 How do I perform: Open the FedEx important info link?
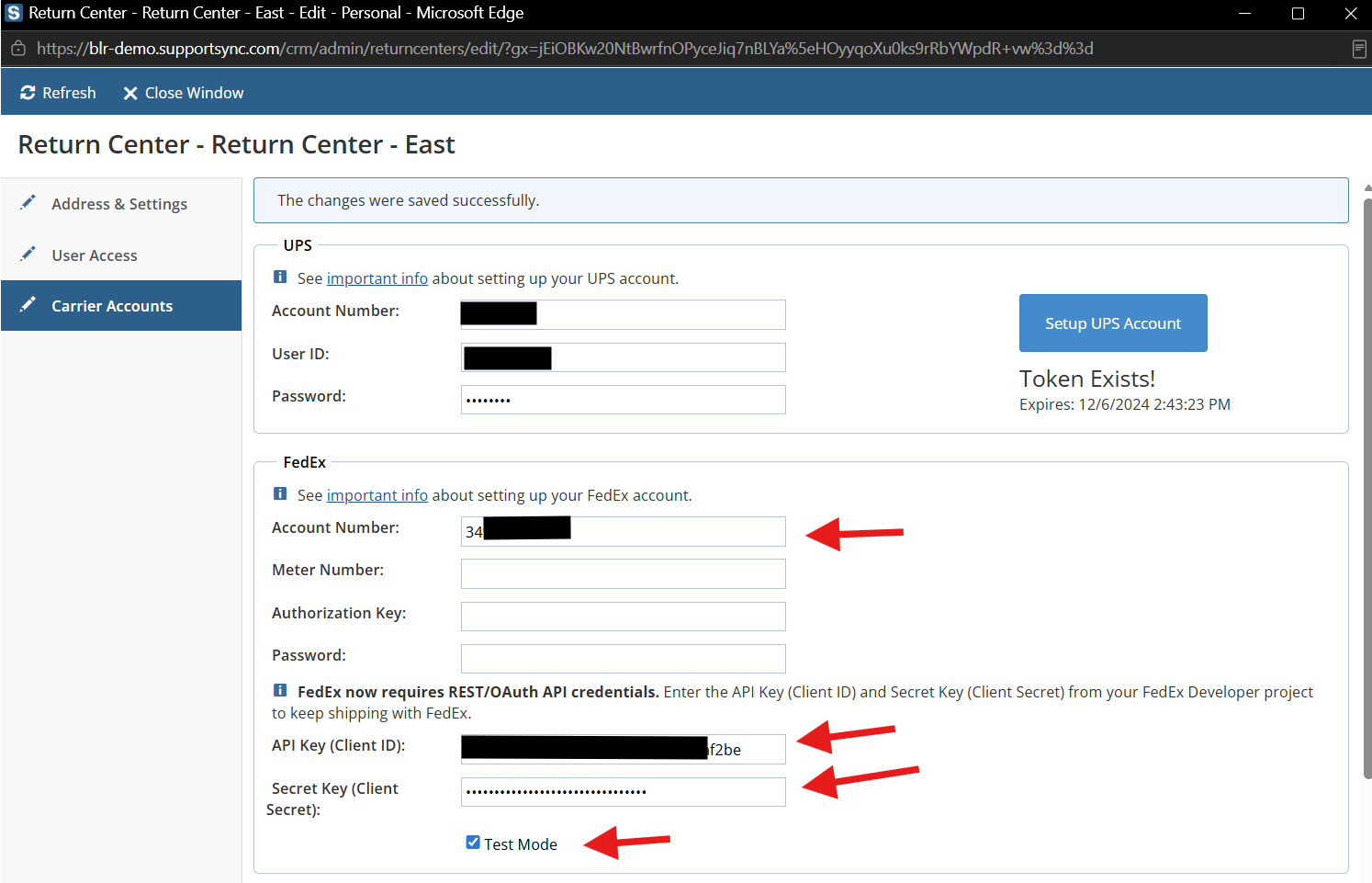pyautogui.click(x=377, y=495)
